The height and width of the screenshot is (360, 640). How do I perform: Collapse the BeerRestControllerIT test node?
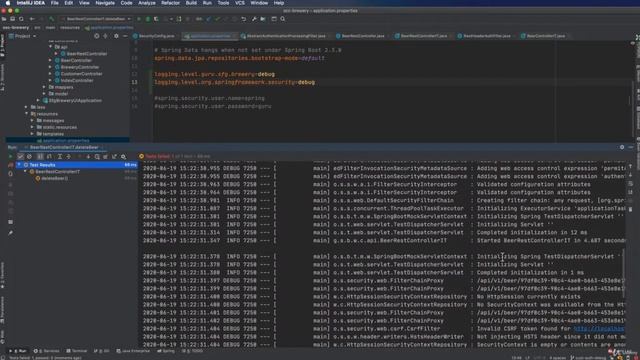point(25,172)
